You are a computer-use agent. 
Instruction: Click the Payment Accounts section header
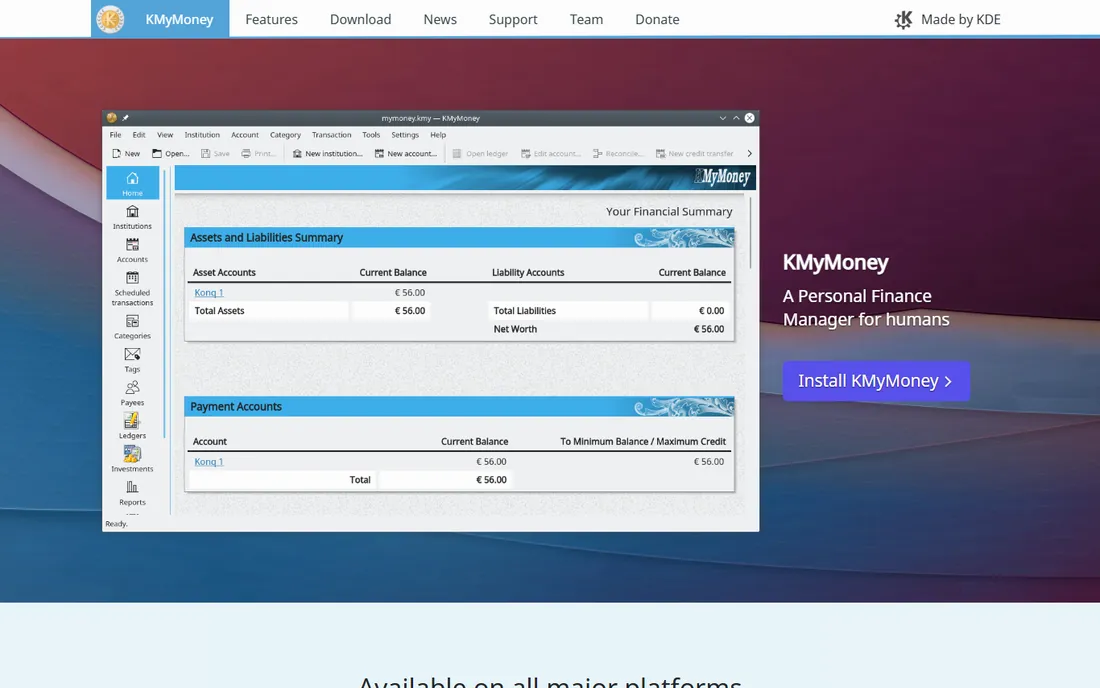click(460, 407)
